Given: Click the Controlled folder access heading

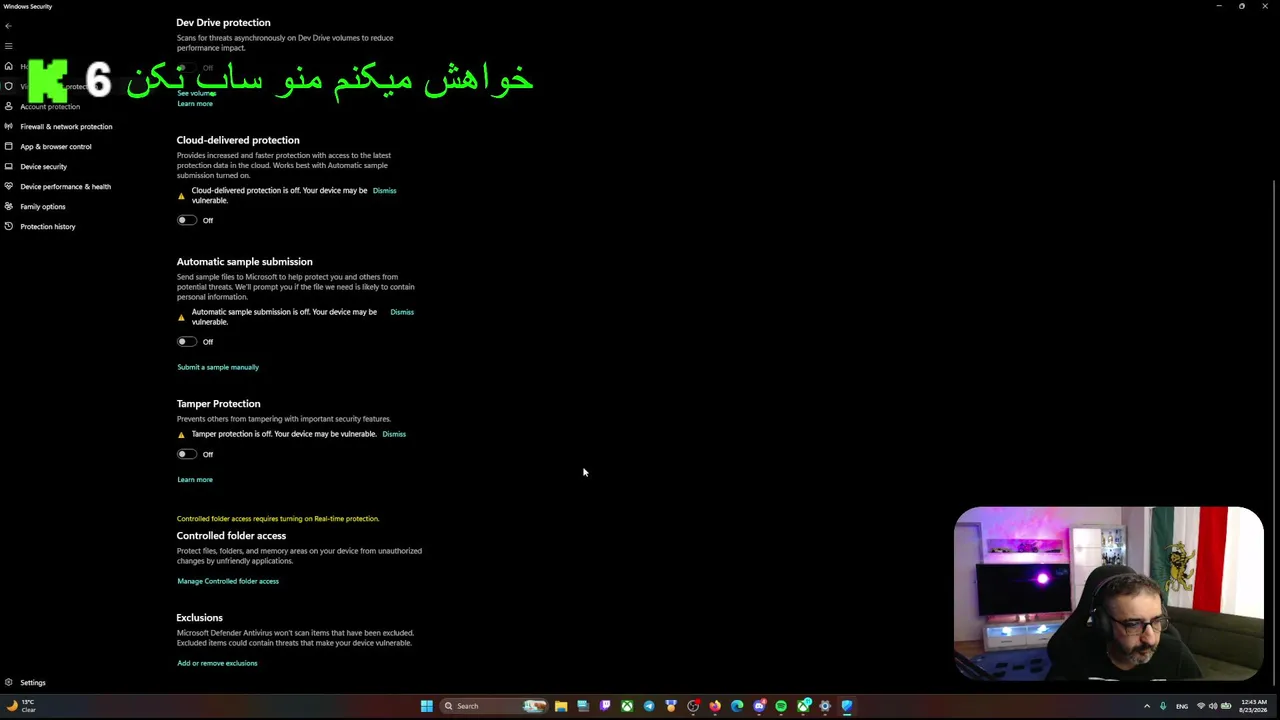Looking at the screenshot, I should (231, 536).
